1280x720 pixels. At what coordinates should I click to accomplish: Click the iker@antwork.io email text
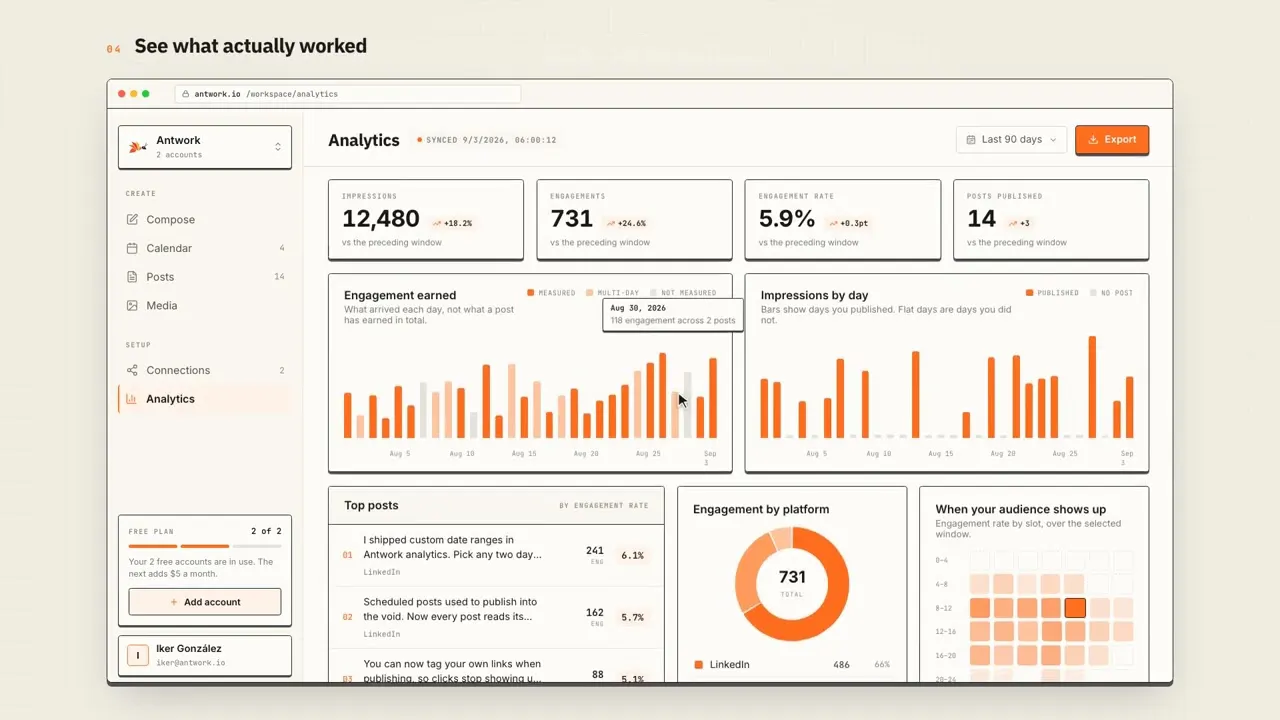click(191, 663)
